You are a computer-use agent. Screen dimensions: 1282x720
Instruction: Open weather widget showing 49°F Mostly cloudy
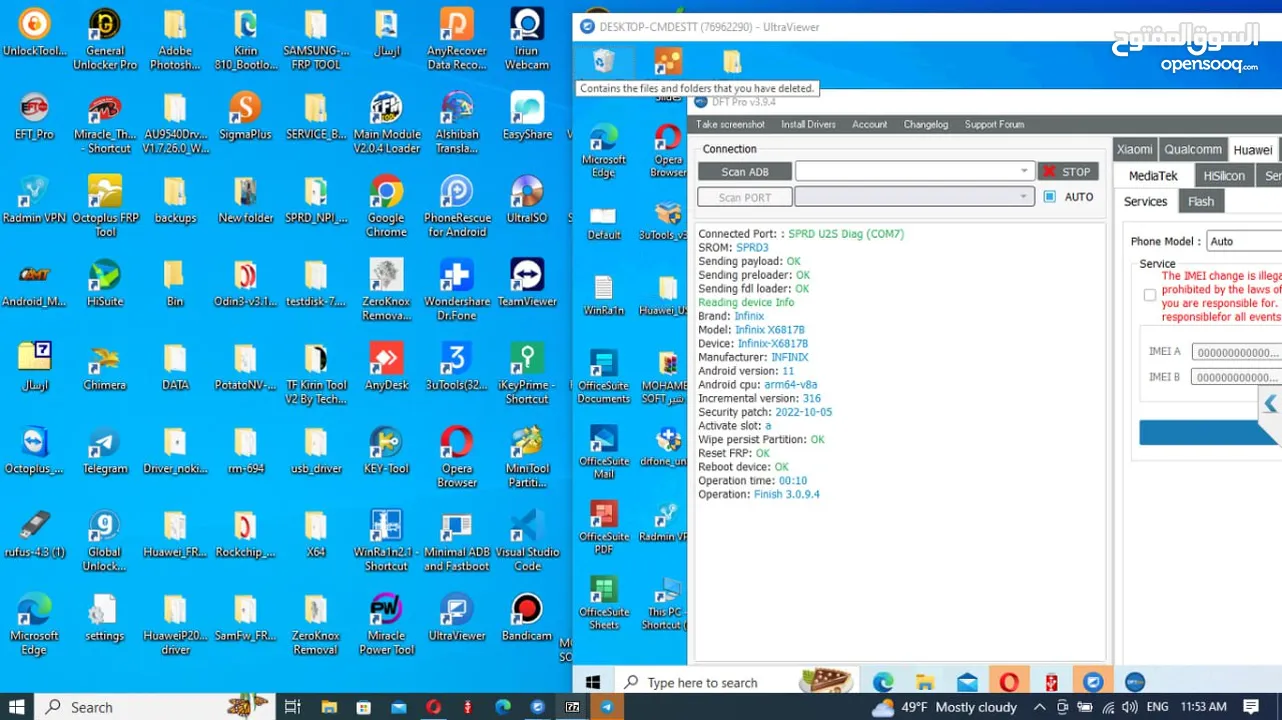(x=944, y=707)
